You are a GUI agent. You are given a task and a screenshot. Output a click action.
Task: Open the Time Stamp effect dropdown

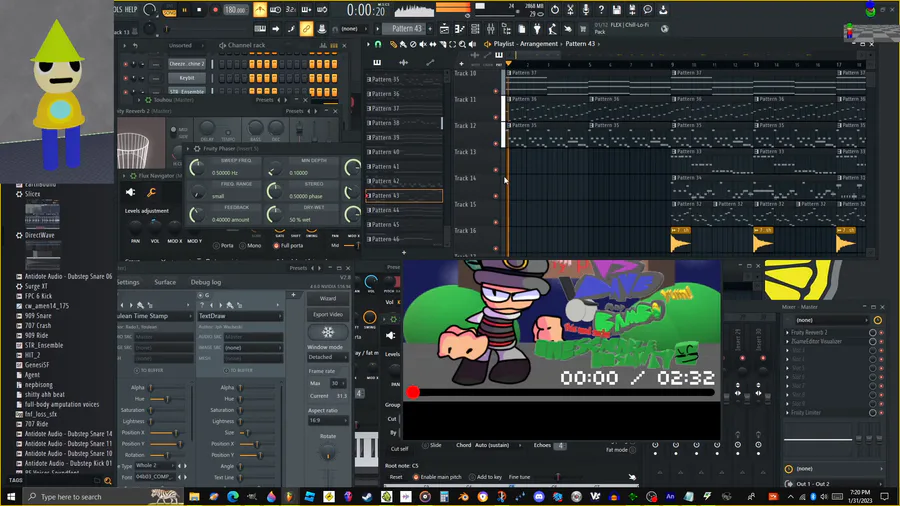pos(154,316)
